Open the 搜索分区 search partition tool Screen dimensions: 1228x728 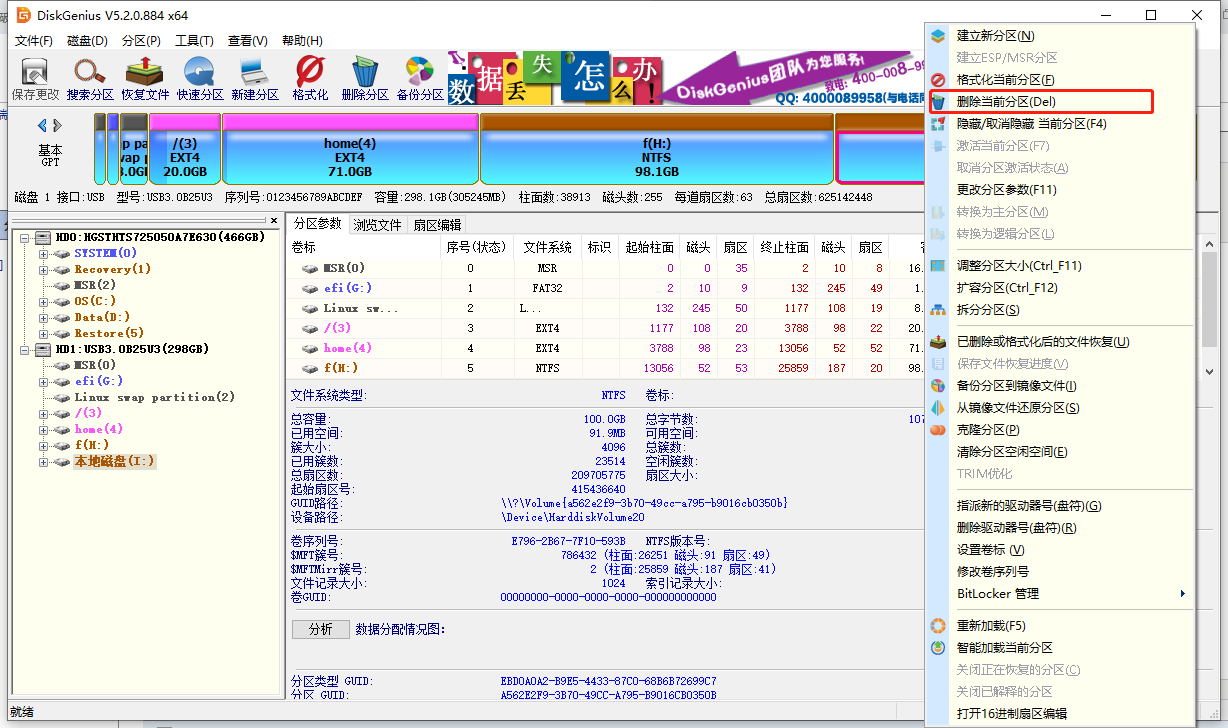click(90, 79)
